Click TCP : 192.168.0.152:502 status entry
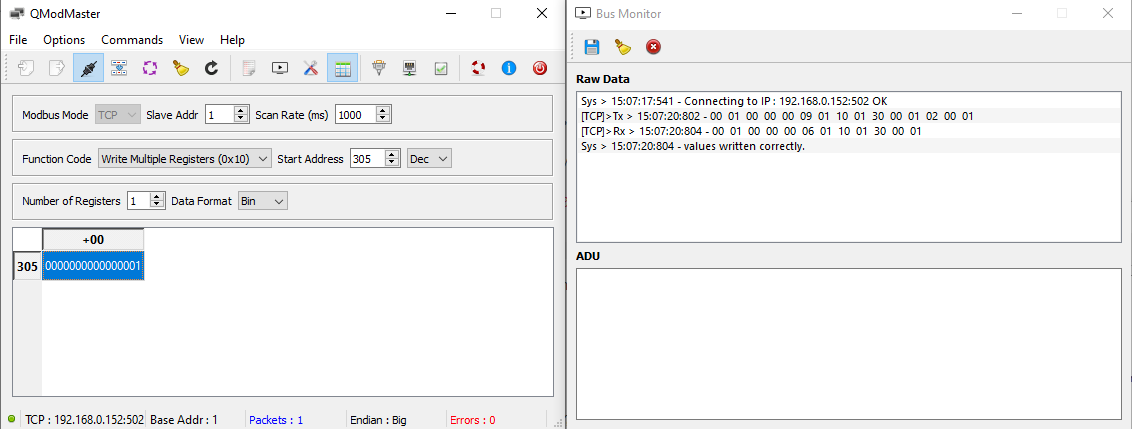This screenshot has width=1132, height=429. [x=84, y=420]
